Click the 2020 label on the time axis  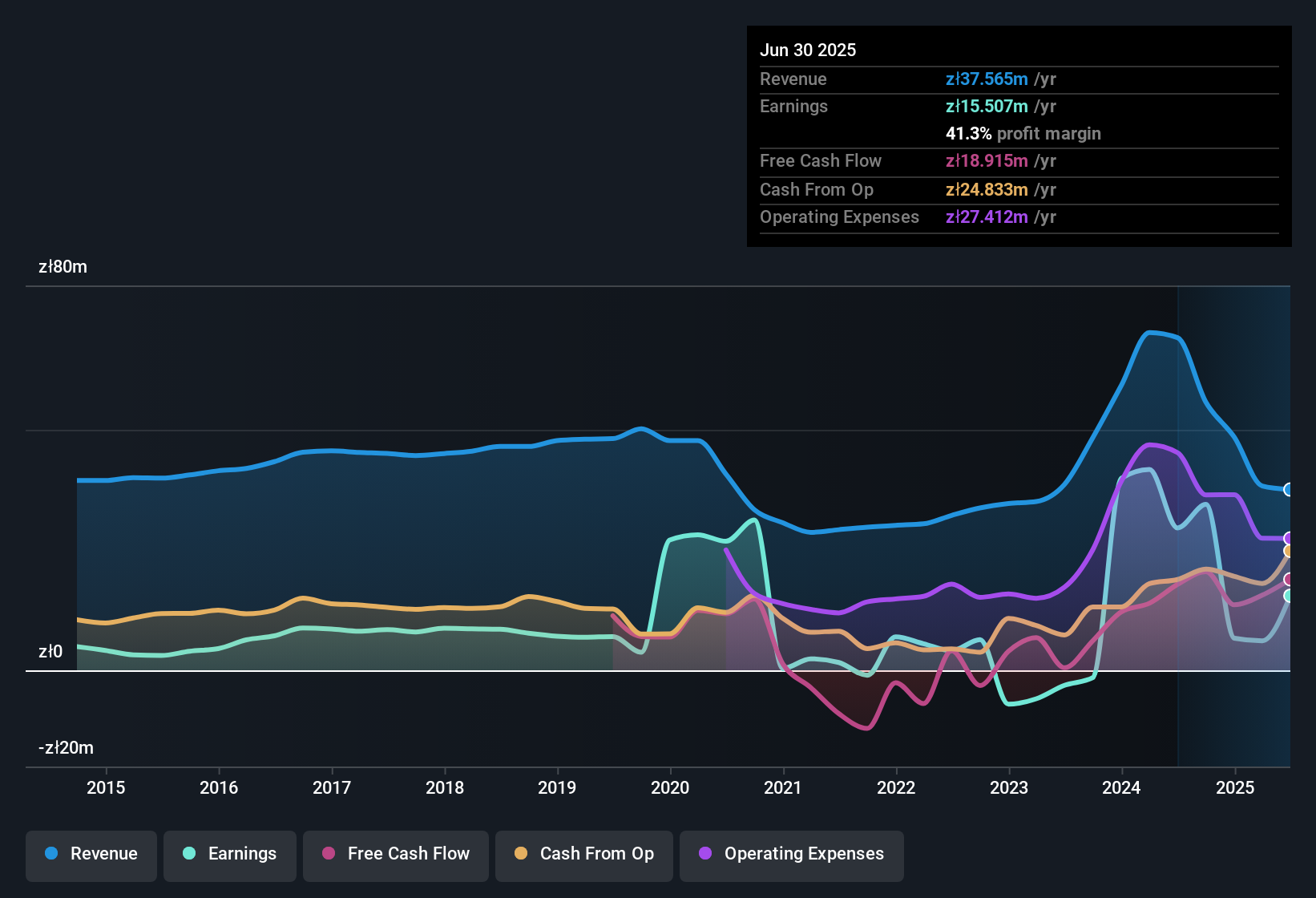pos(670,788)
